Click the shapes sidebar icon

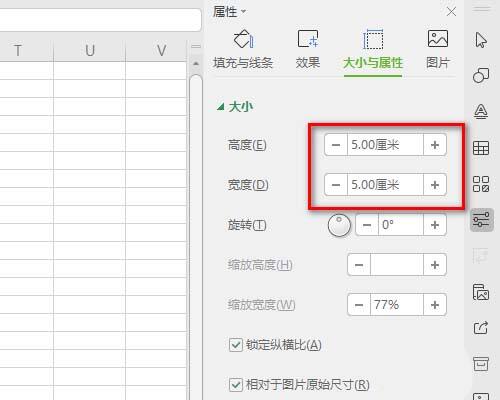(x=481, y=75)
